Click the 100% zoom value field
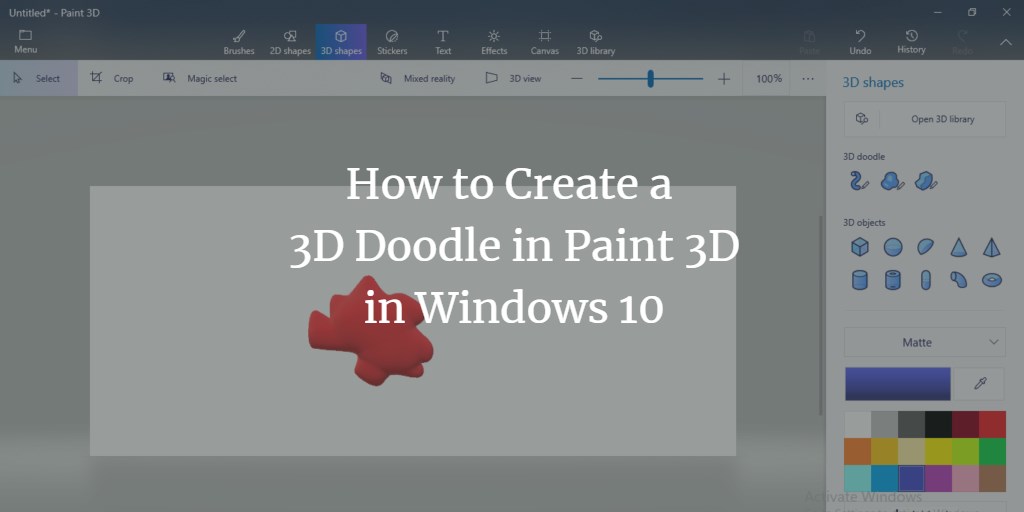The width and height of the screenshot is (1024, 512). [x=769, y=78]
